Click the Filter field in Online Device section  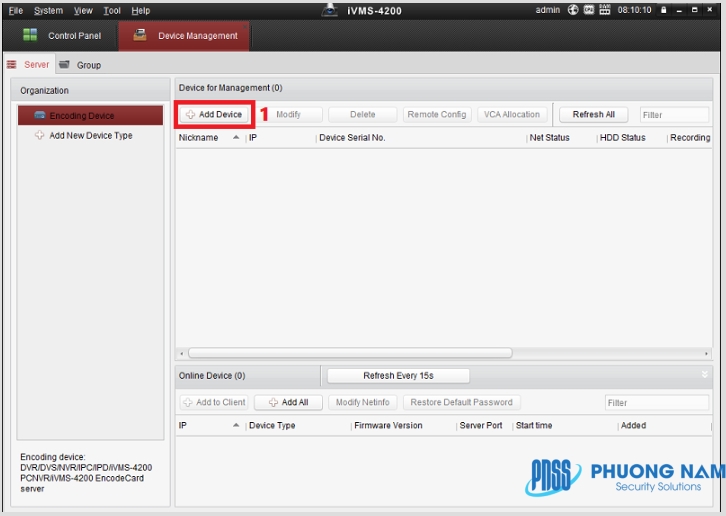pos(655,403)
